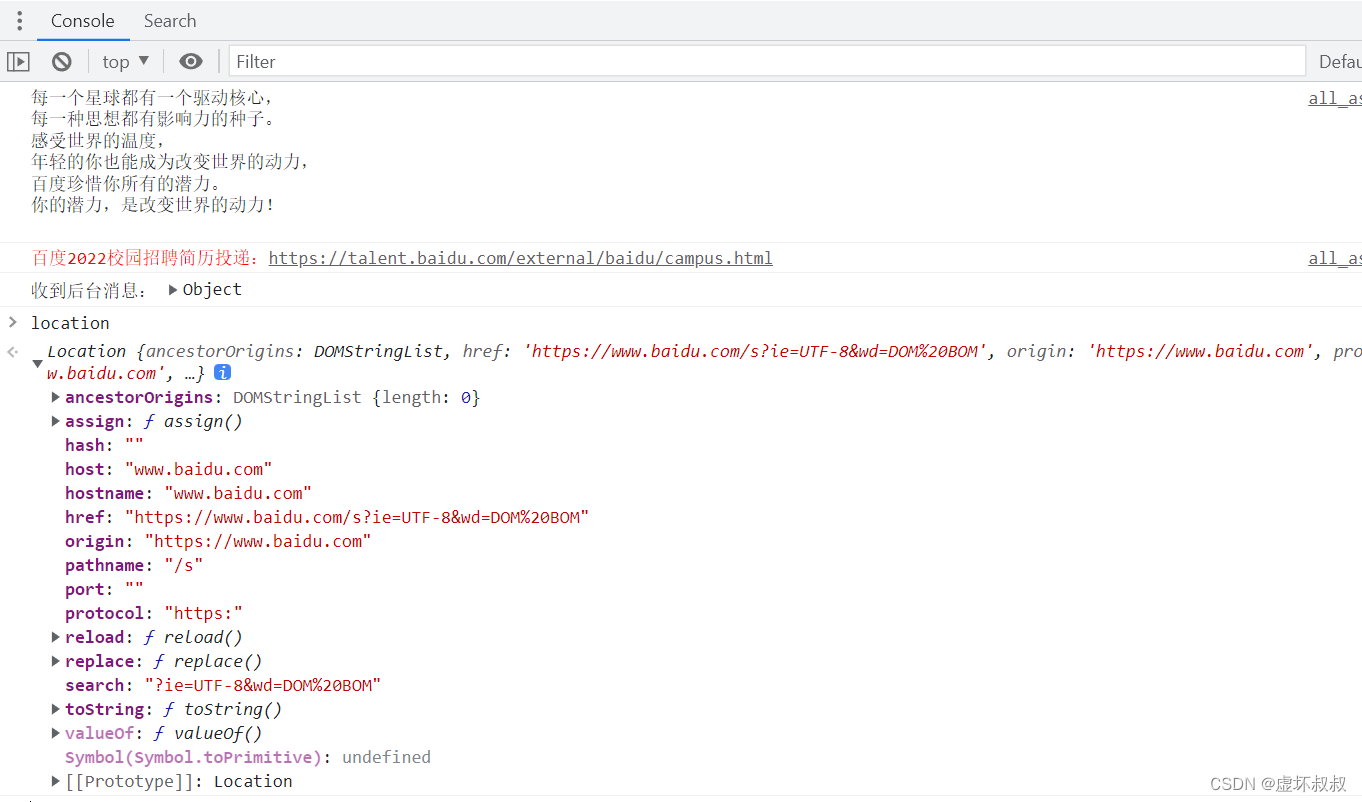Toggle the console sidebar panel icon

point(18,62)
